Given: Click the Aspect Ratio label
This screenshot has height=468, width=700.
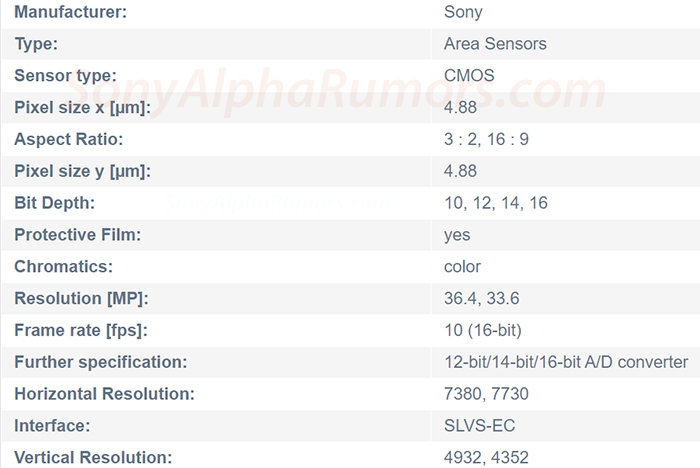Looking at the screenshot, I should pos(69,140).
